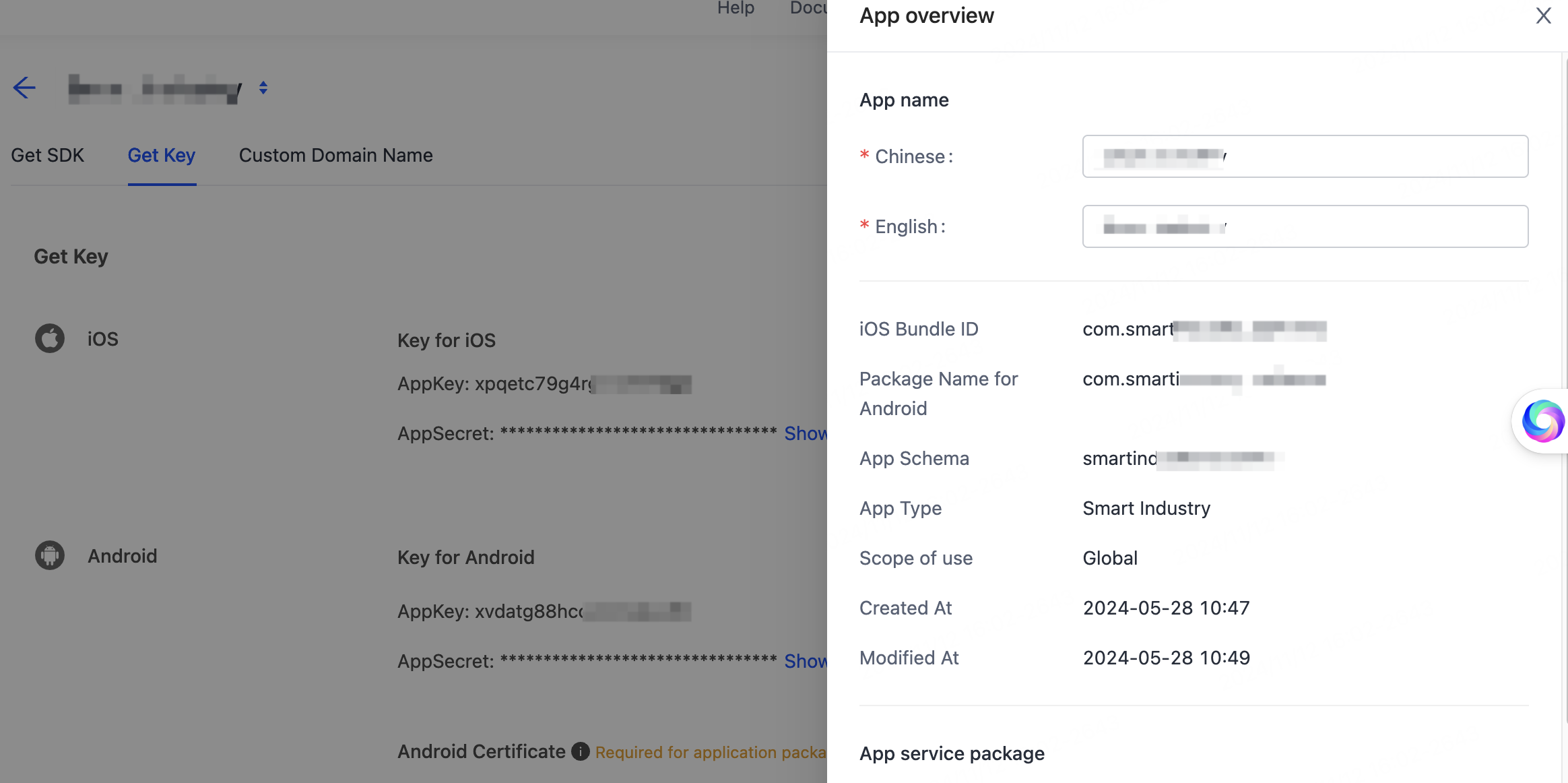Select the Android AppKey value text

coord(583,611)
